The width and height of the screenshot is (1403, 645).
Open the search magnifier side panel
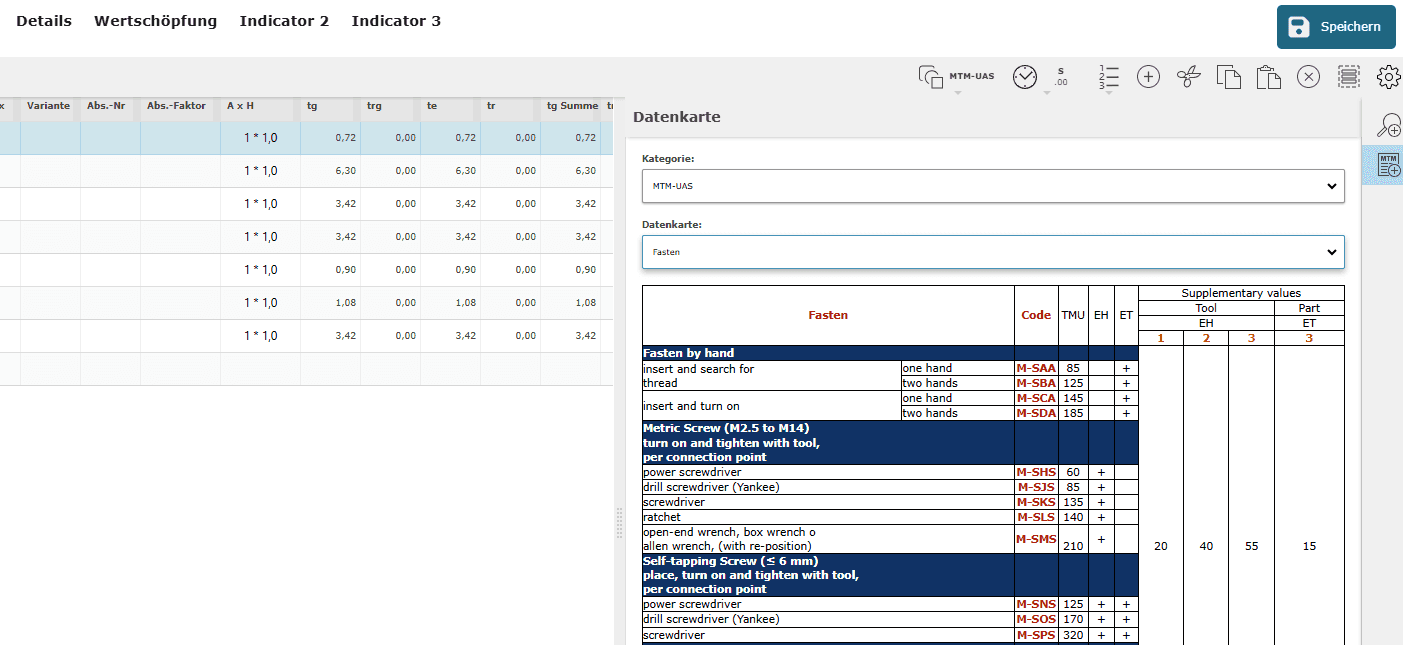tap(1388, 125)
